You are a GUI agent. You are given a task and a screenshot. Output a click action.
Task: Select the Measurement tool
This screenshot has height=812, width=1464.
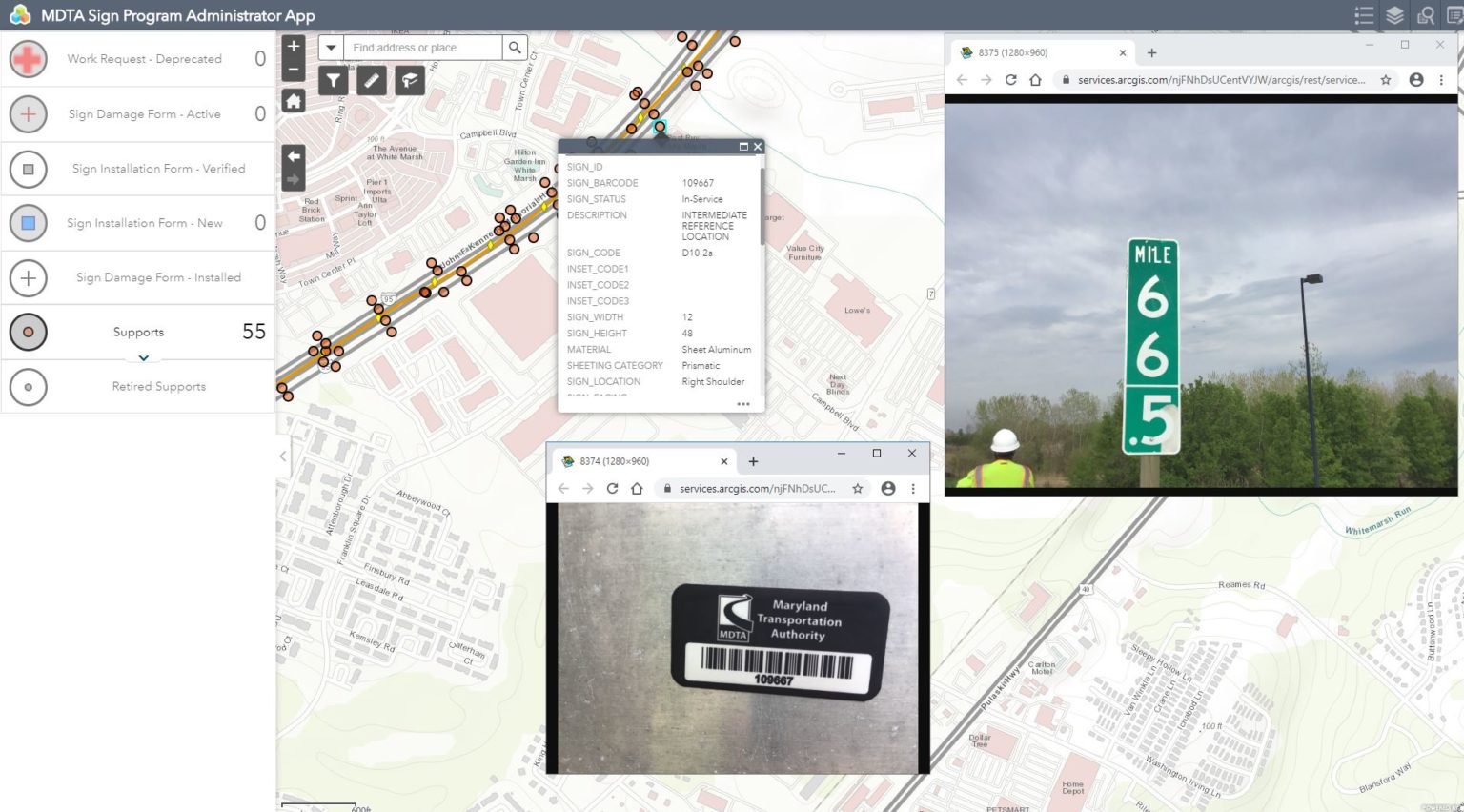pyautogui.click(x=371, y=80)
